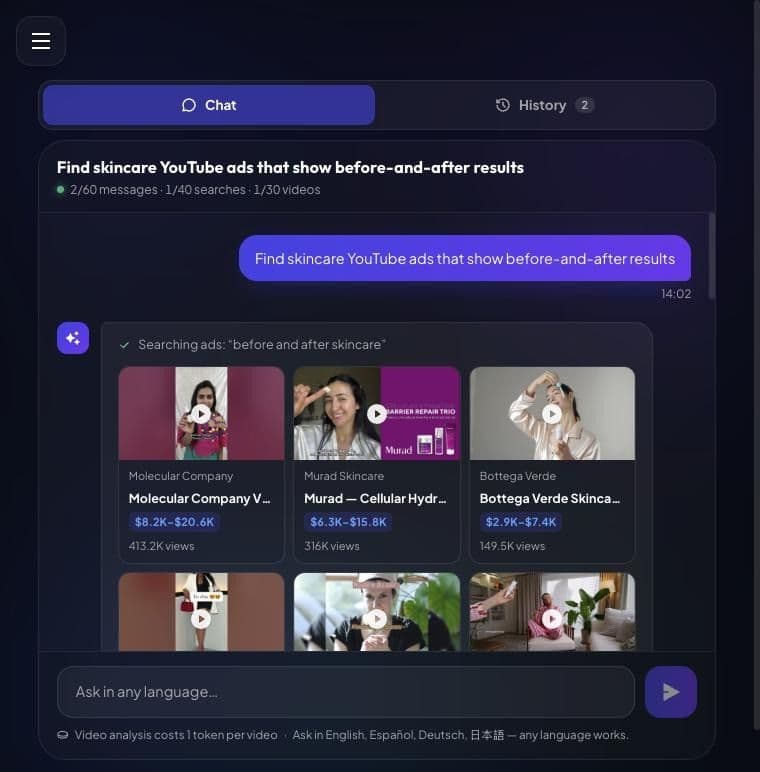Click the 413.2K views text
The image size is (760, 772).
[161, 546]
